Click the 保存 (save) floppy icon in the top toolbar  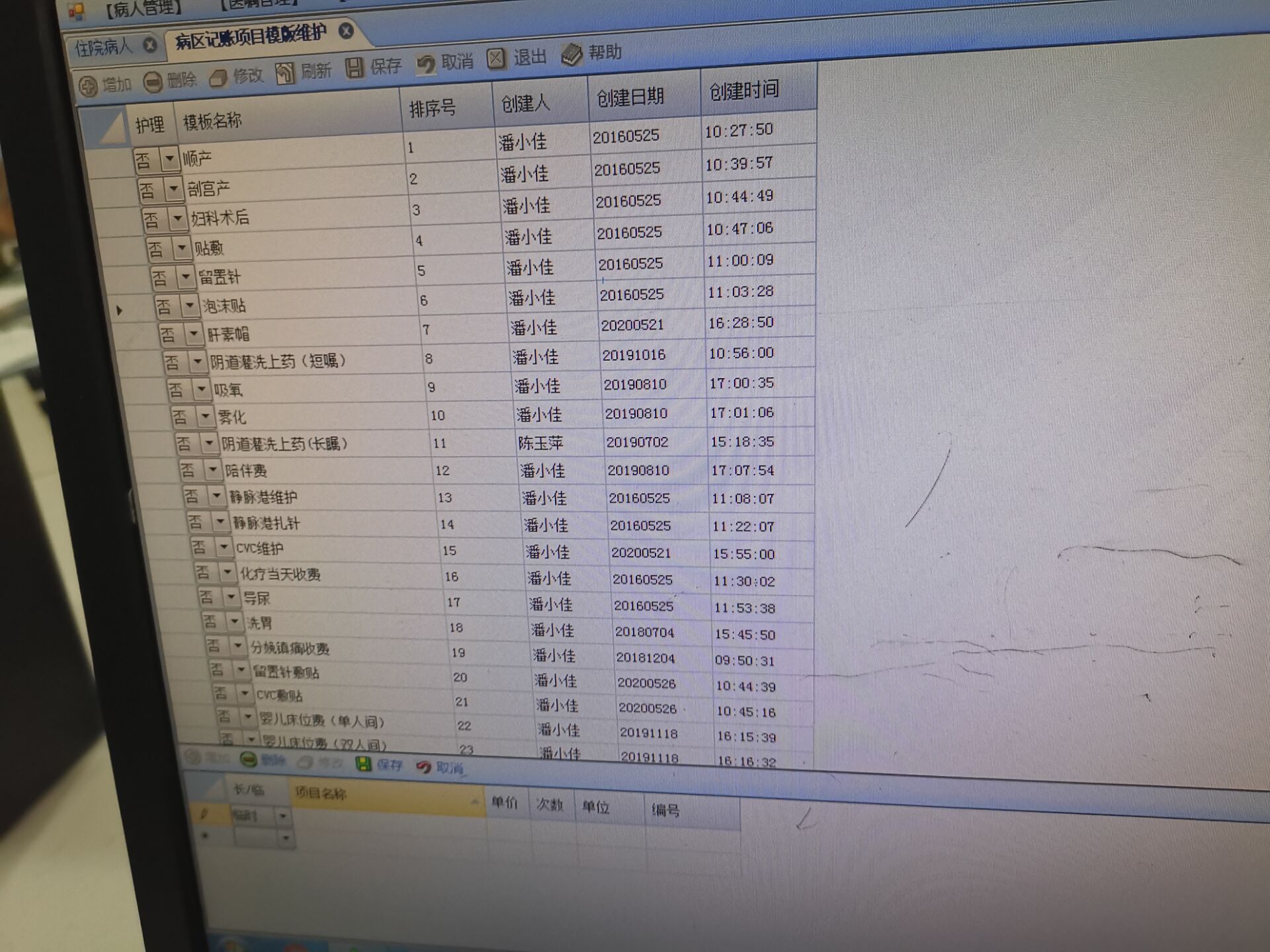tap(355, 67)
